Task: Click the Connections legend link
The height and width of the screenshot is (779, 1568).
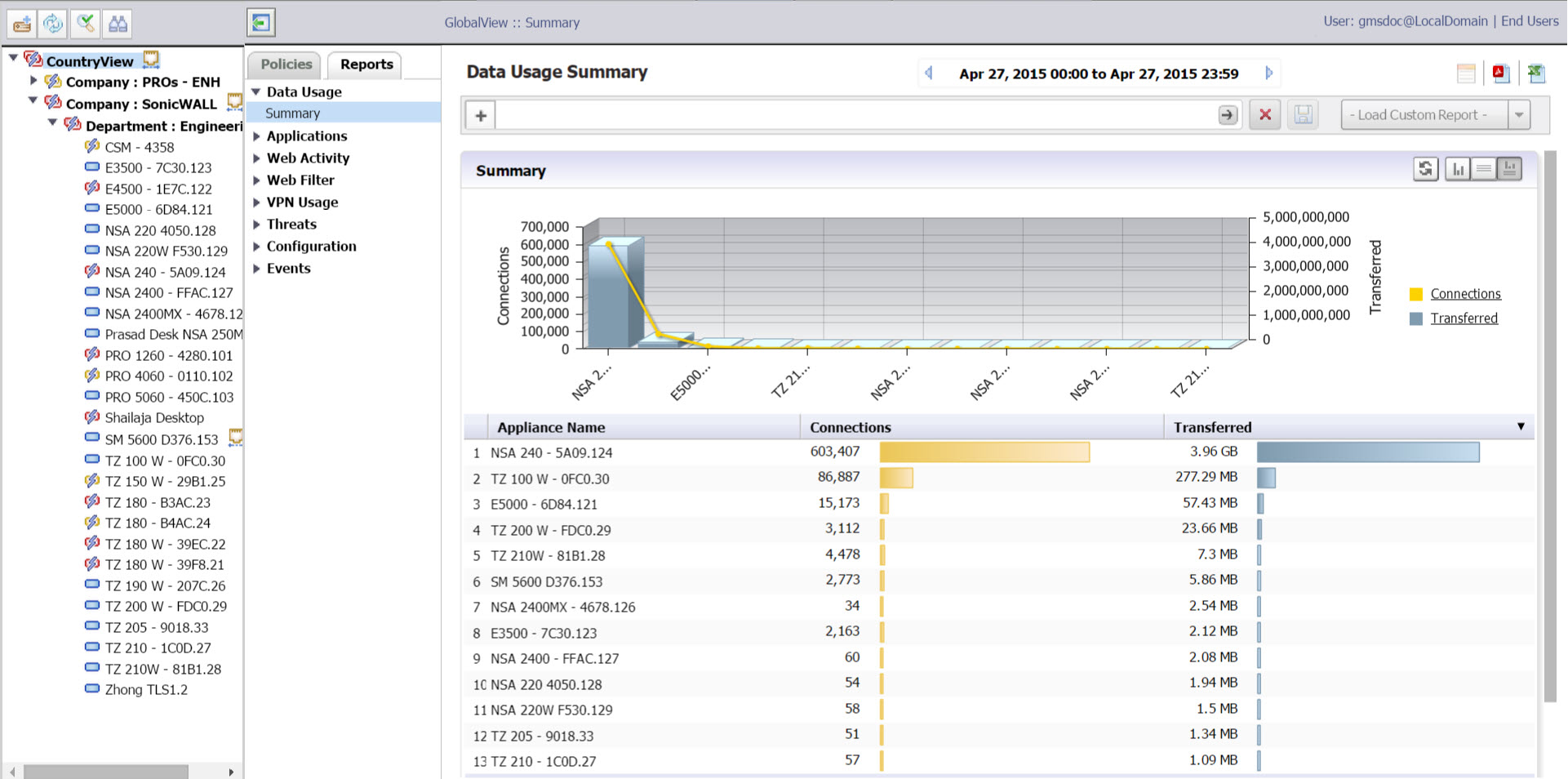Action: [x=1465, y=294]
